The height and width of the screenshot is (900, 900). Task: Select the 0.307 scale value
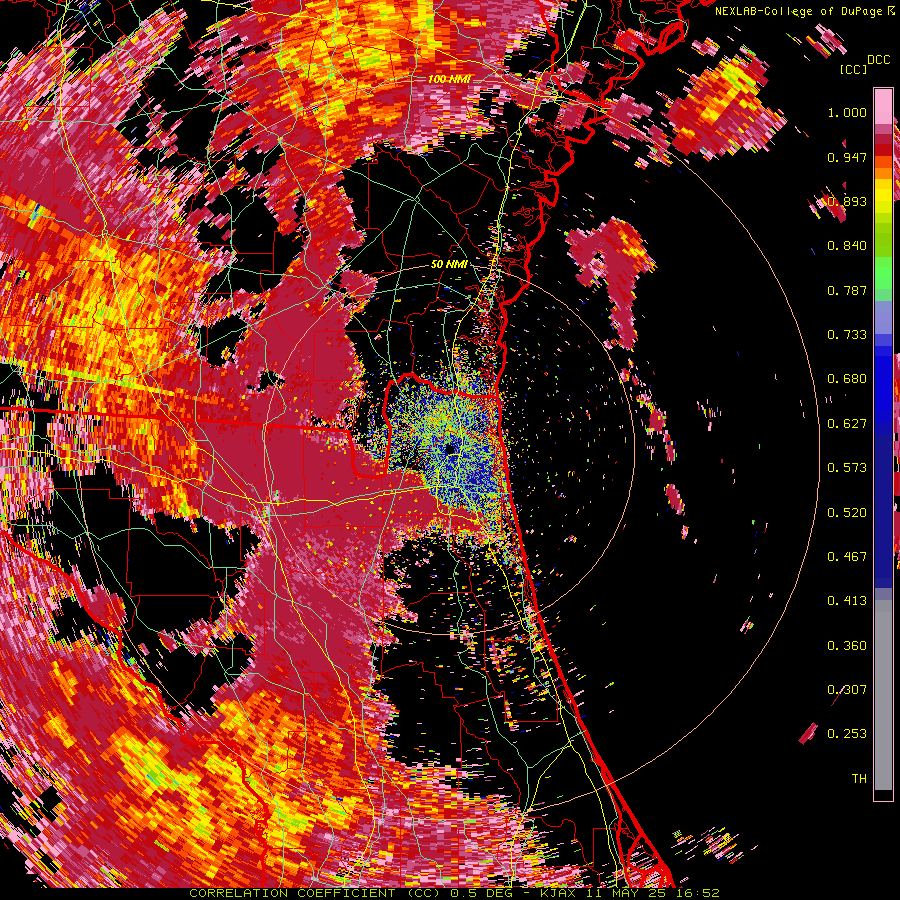(x=847, y=690)
